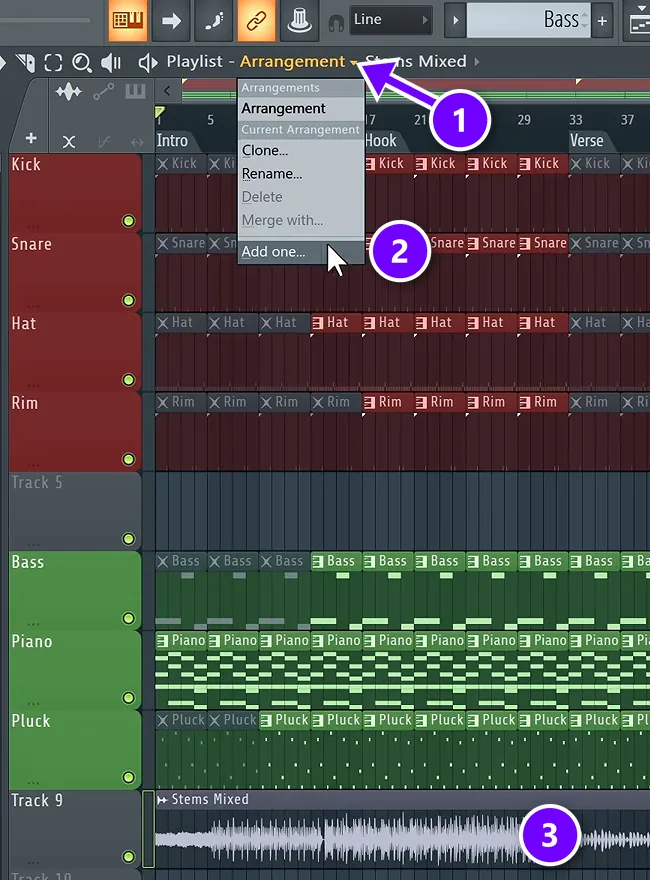Collapse picker panel with left chevron button
650x880 pixels.
pos(167,91)
